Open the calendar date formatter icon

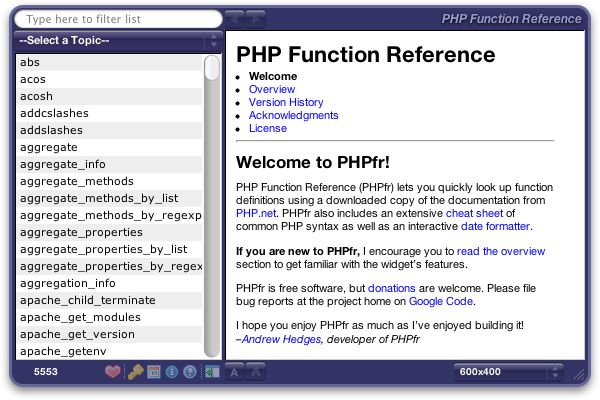coord(154,372)
